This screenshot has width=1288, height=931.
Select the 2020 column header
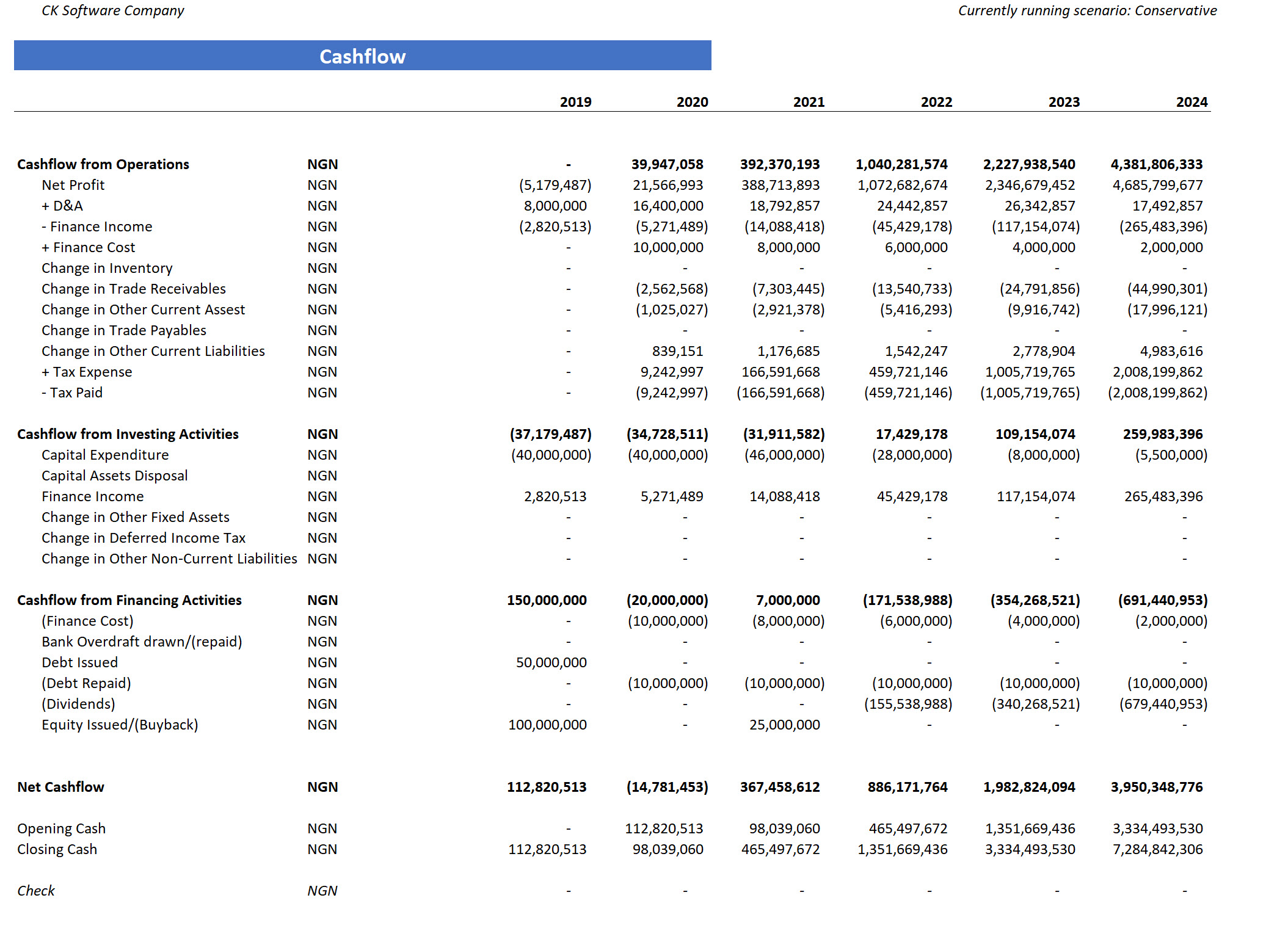(x=692, y=102)
